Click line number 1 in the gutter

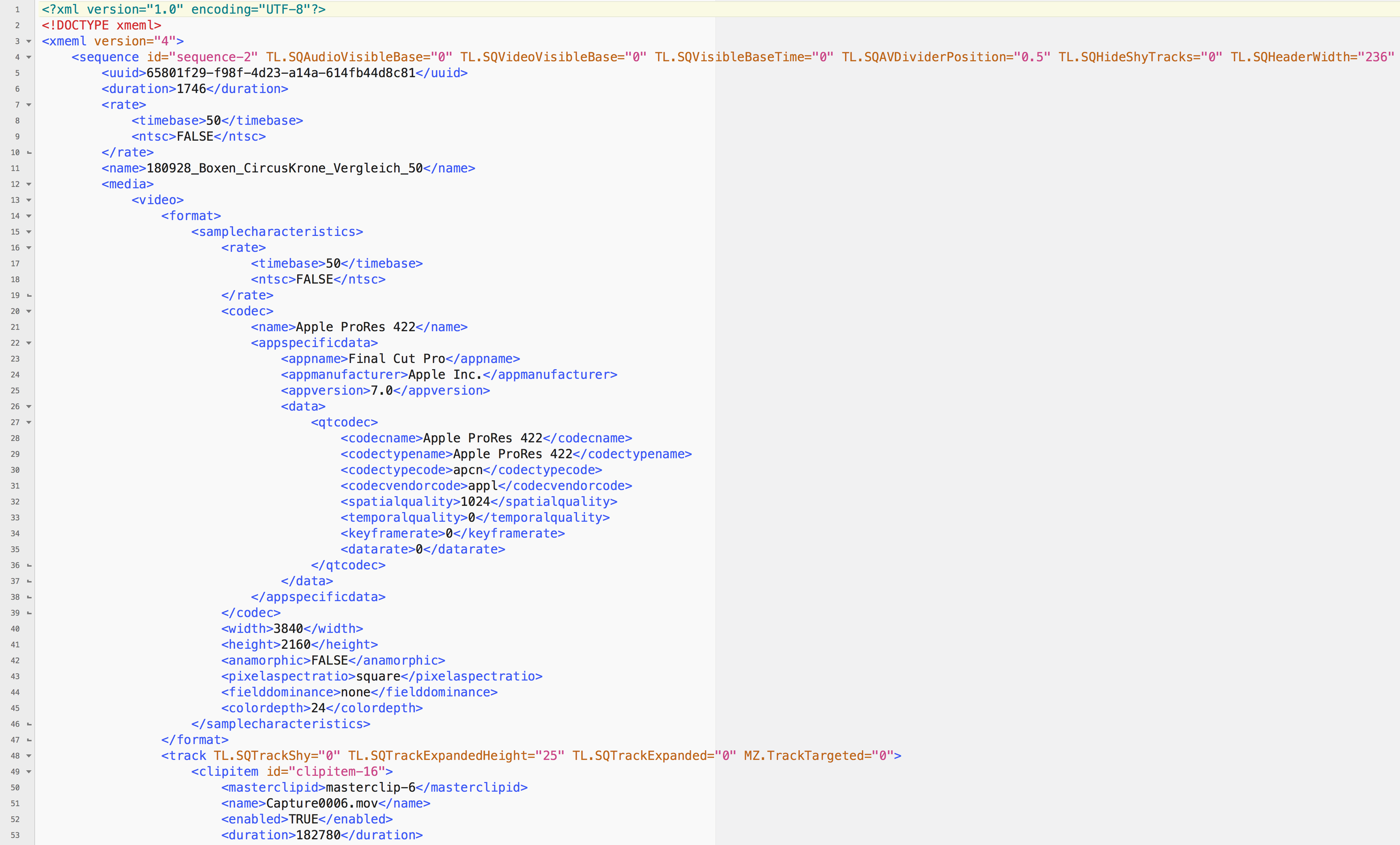[17, 10]
